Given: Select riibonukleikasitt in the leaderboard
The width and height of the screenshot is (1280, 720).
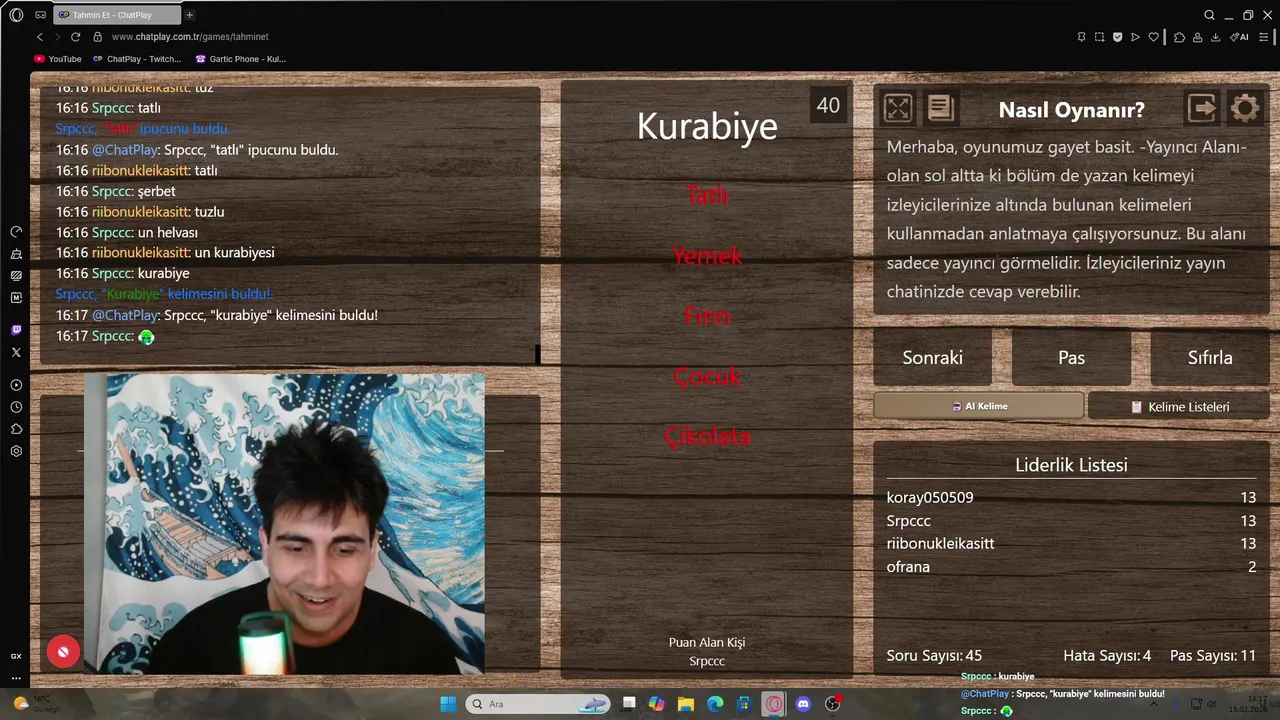Looking at the screenshot, I should click(940, 543).
